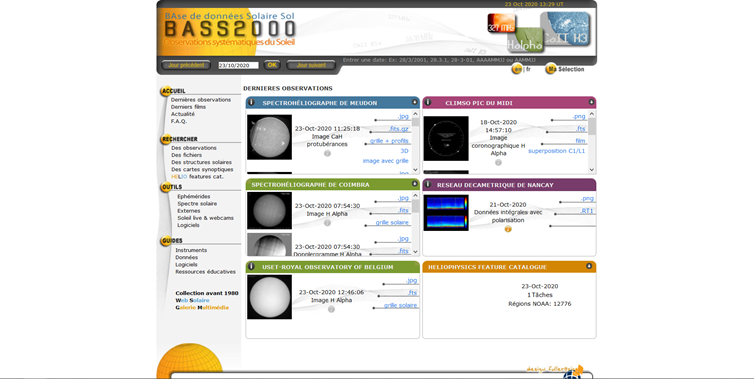Screen dimensions: 754x379
Task: Click down arrow of Meudon panel scrollbar
Action: point(415,170)
